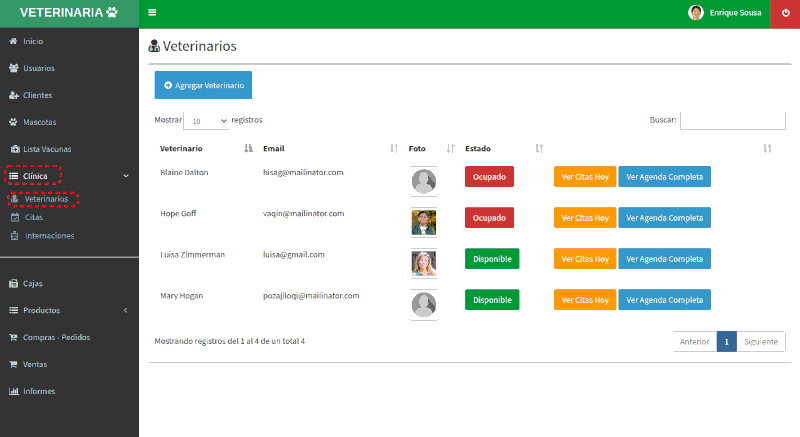Open the Ventas section in sidebar
Screen dimensions: 800x437
click(x=35, y=364)
